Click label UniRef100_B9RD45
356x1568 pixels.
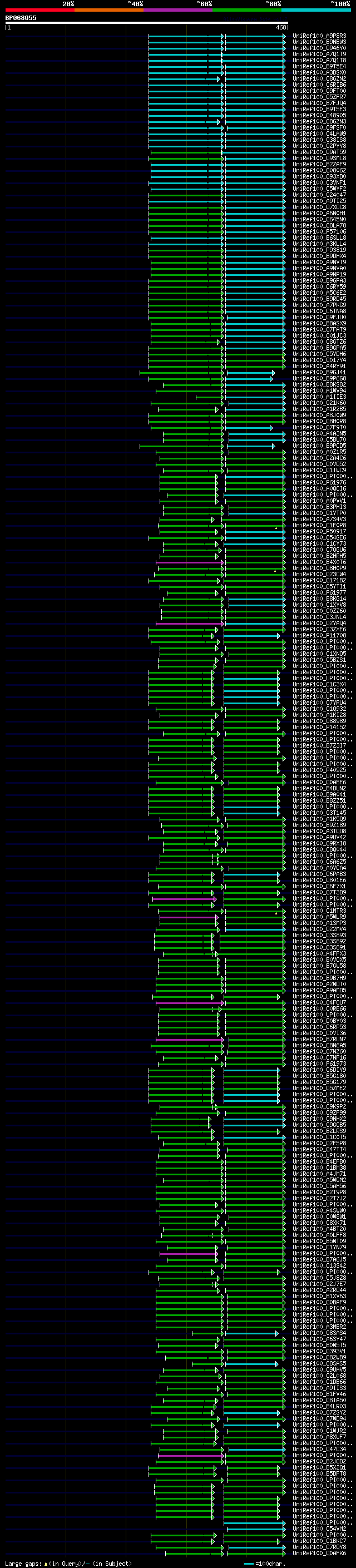(x=319, y=299)
